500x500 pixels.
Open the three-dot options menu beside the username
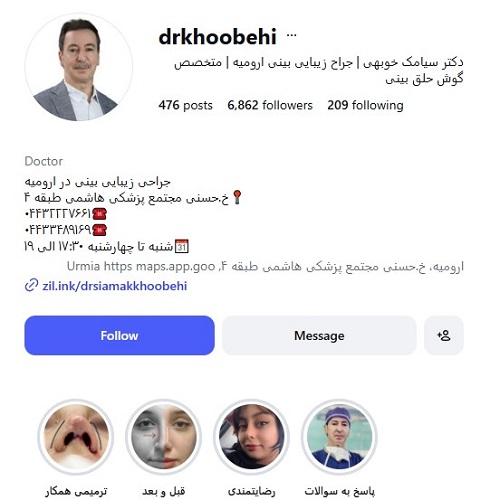click(x=291, y=35)
